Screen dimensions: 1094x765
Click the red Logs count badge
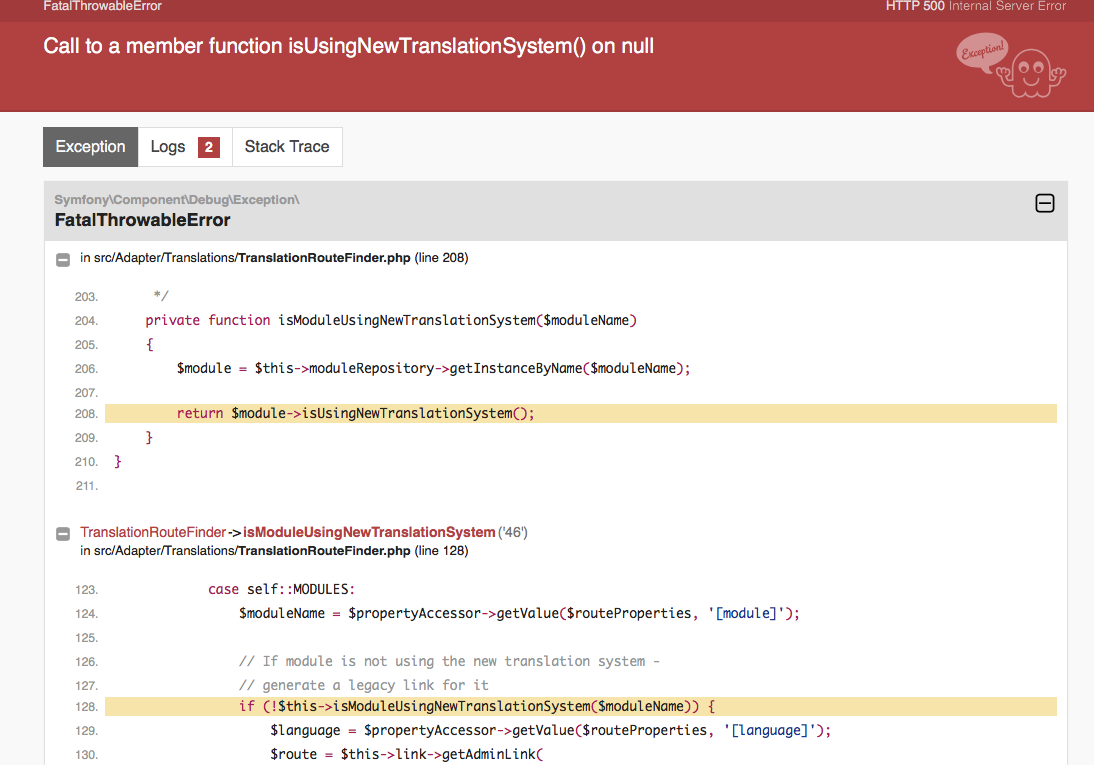209,147
